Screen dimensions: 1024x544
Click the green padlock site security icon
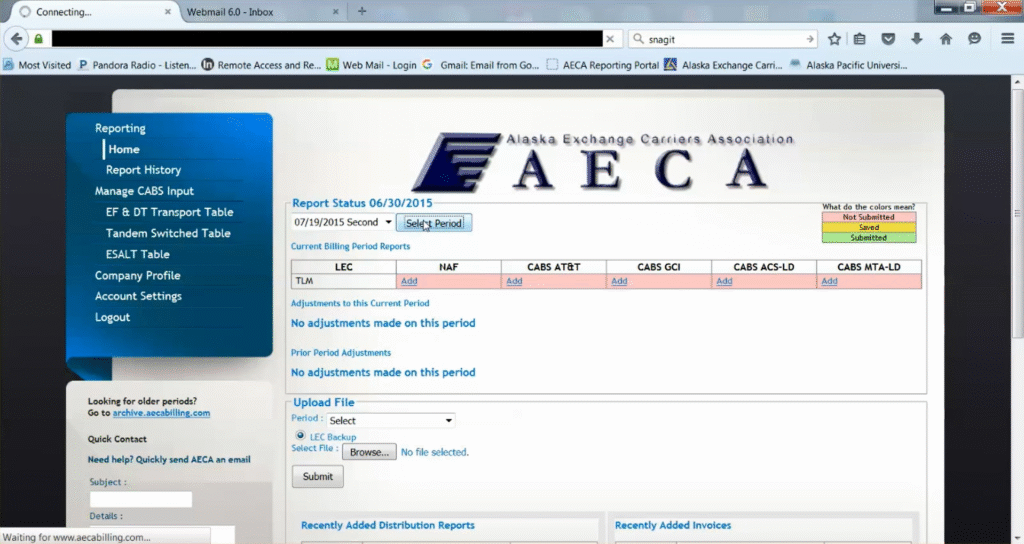point(39,39)
